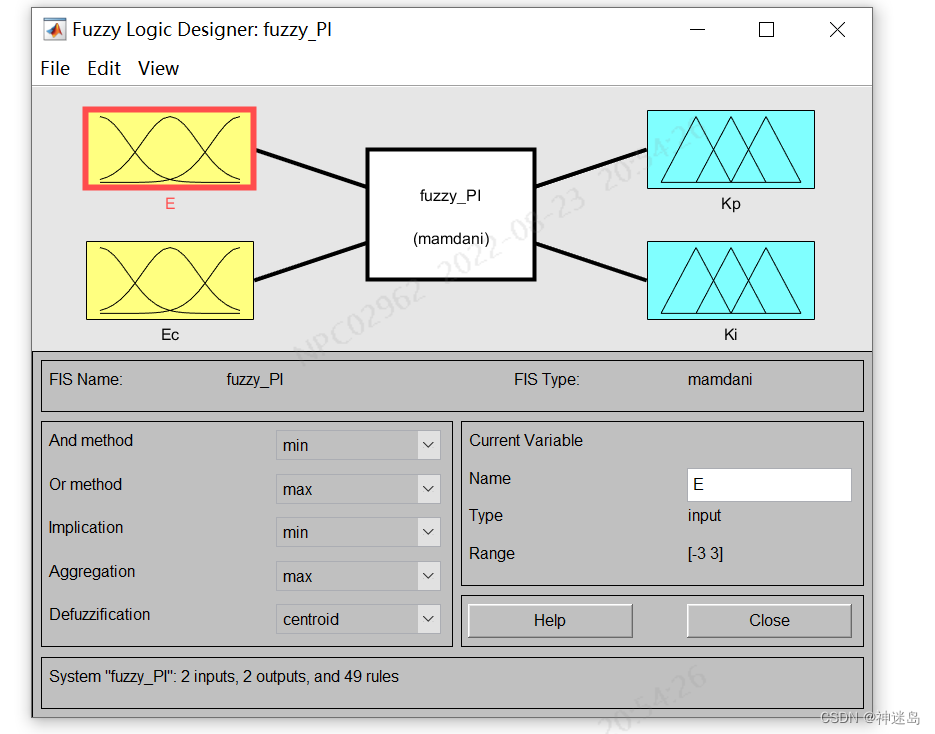
Task: Click the Aggregation label
Action: [92, 571]
